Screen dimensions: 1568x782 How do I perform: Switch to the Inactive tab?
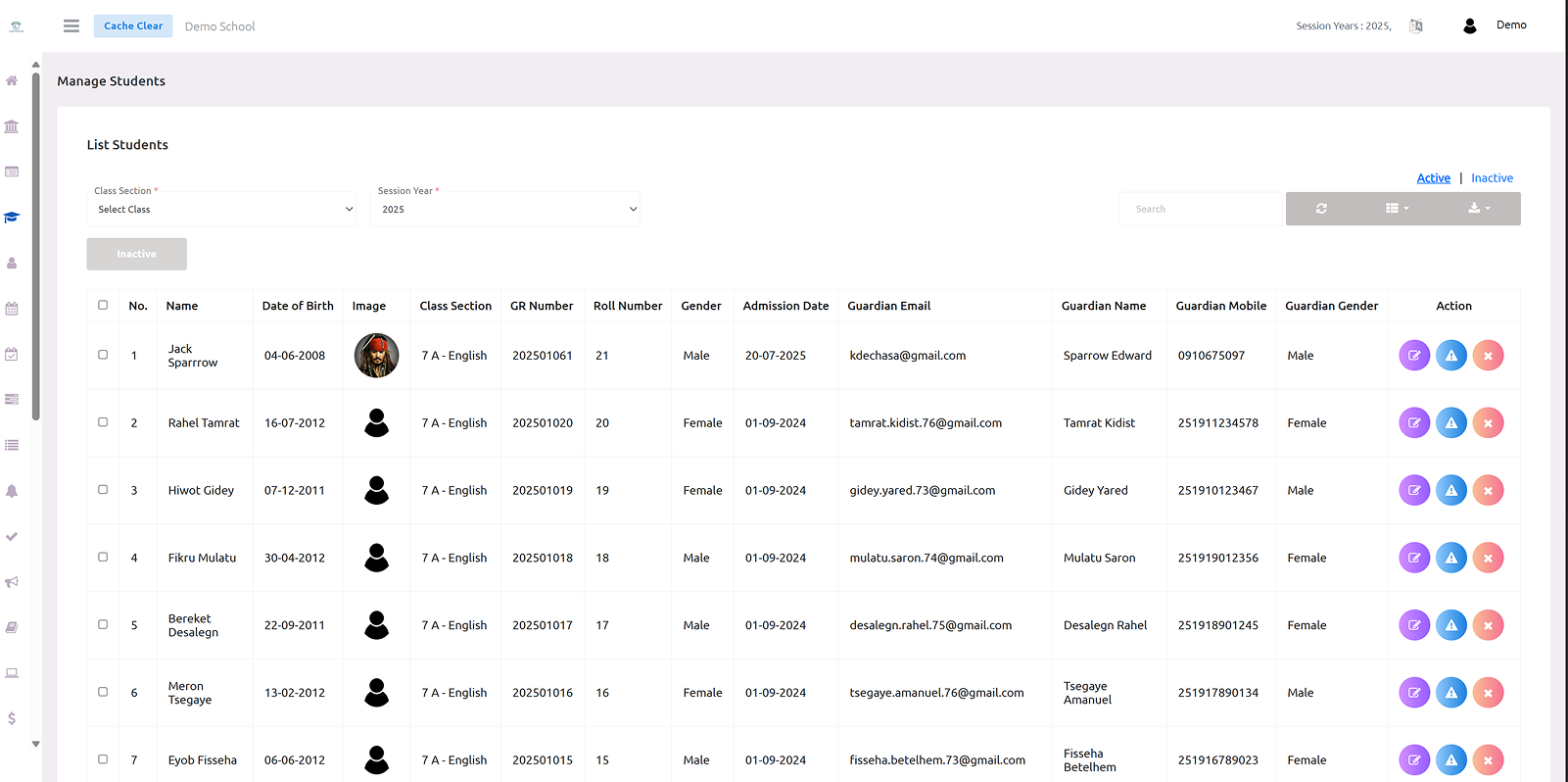(x=1492, y=178)
